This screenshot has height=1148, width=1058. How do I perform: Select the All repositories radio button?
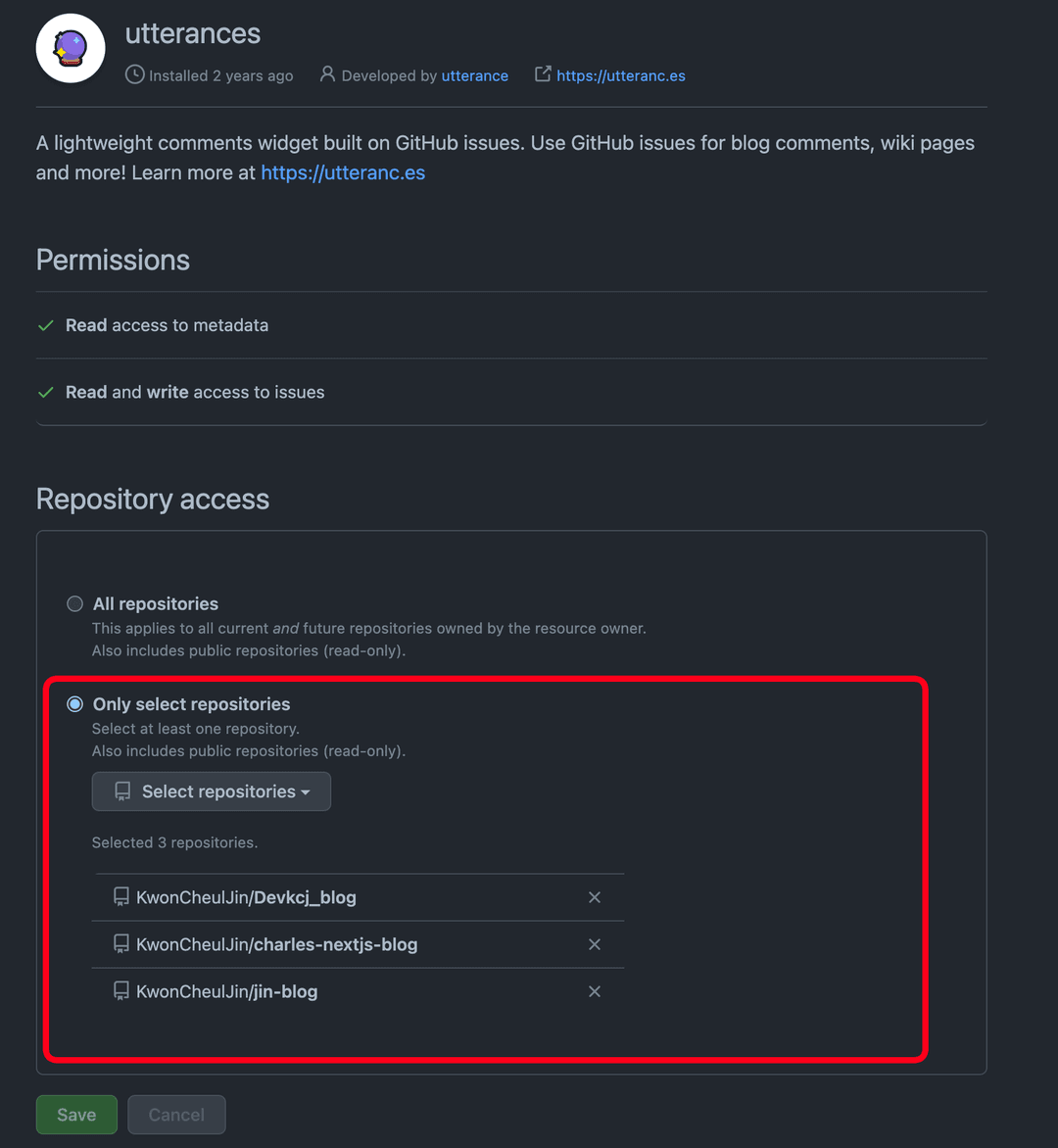click(74, 603)
